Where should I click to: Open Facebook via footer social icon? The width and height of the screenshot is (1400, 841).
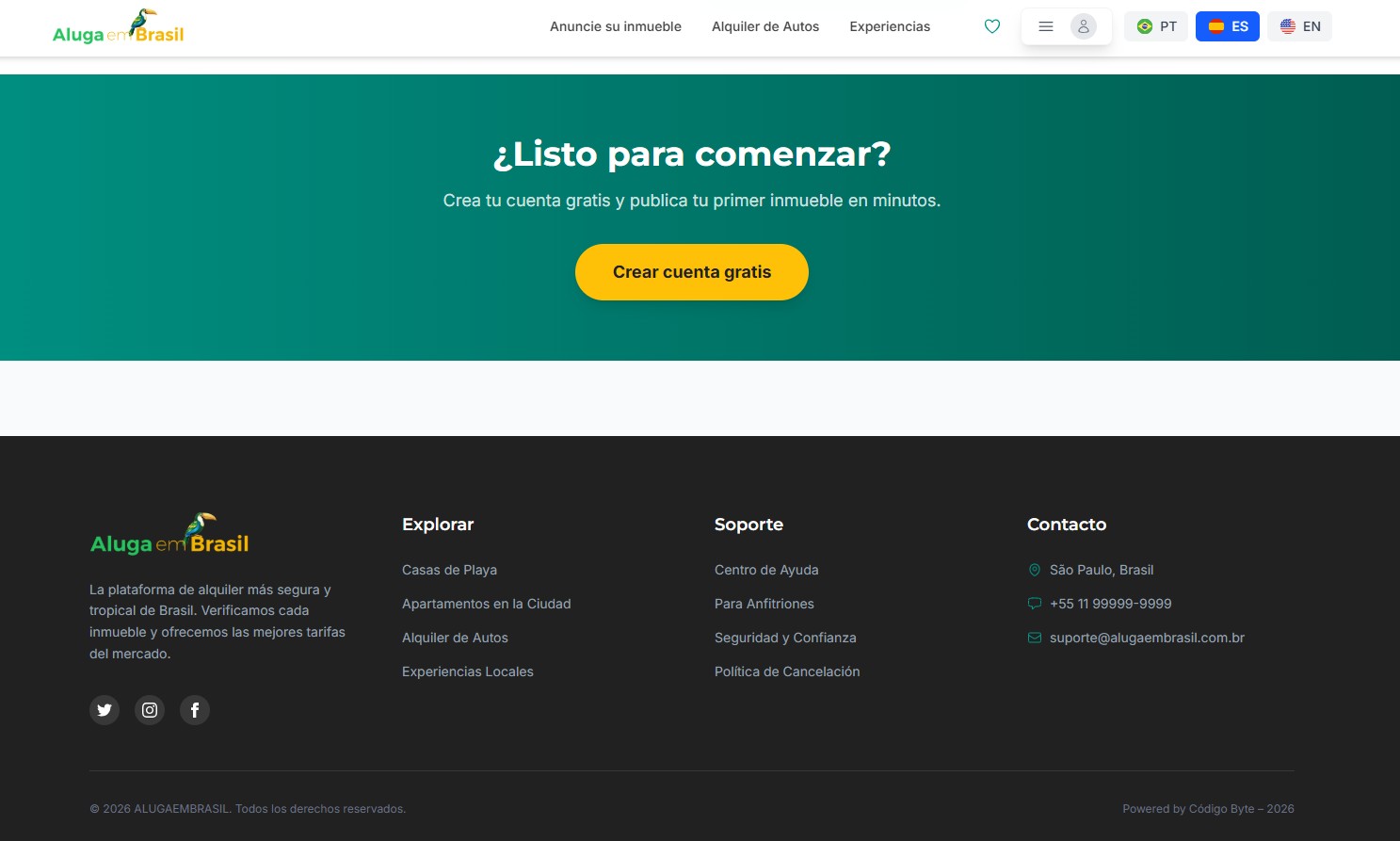coord(195,709)
